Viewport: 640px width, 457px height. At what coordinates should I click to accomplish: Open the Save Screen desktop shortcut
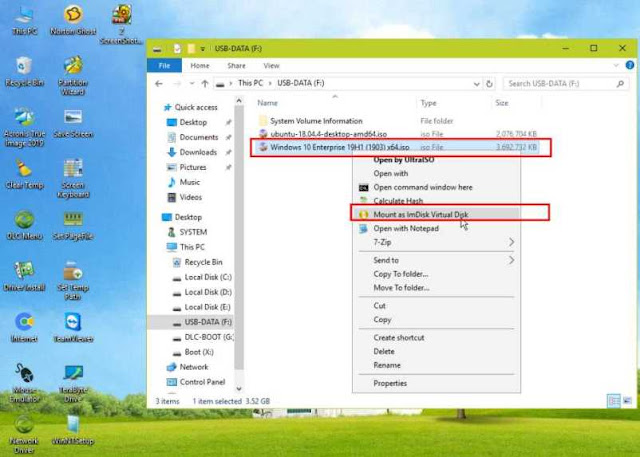[73, 123]
